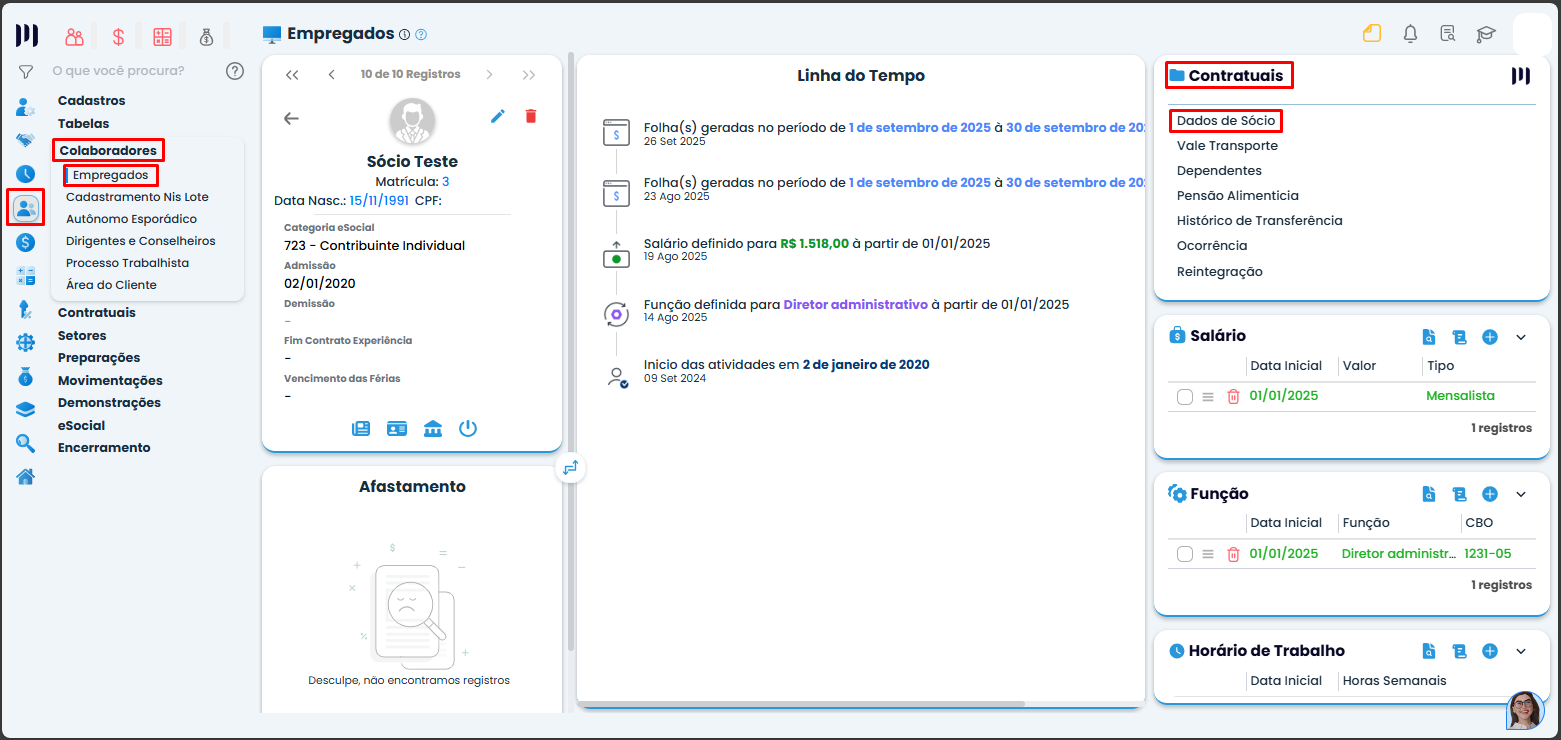Click the graduation cap icon in header
Viewport: 1561px width, 740px height.
(1486, 34)
